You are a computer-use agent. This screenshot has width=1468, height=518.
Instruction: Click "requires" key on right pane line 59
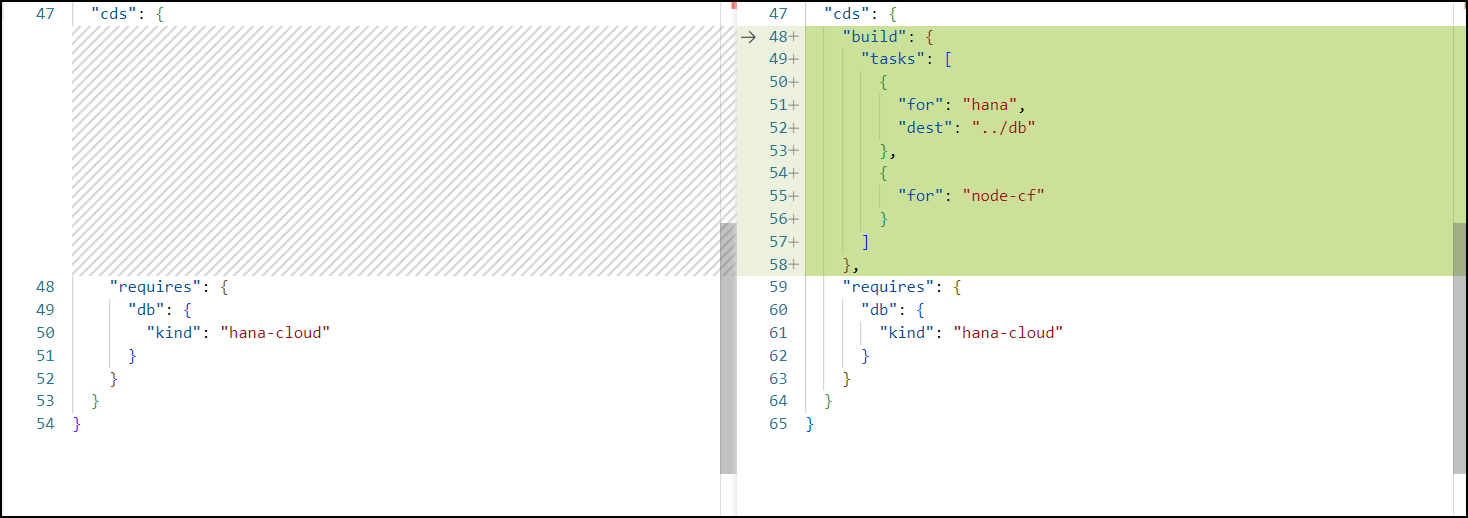click(x=888, y=287)
